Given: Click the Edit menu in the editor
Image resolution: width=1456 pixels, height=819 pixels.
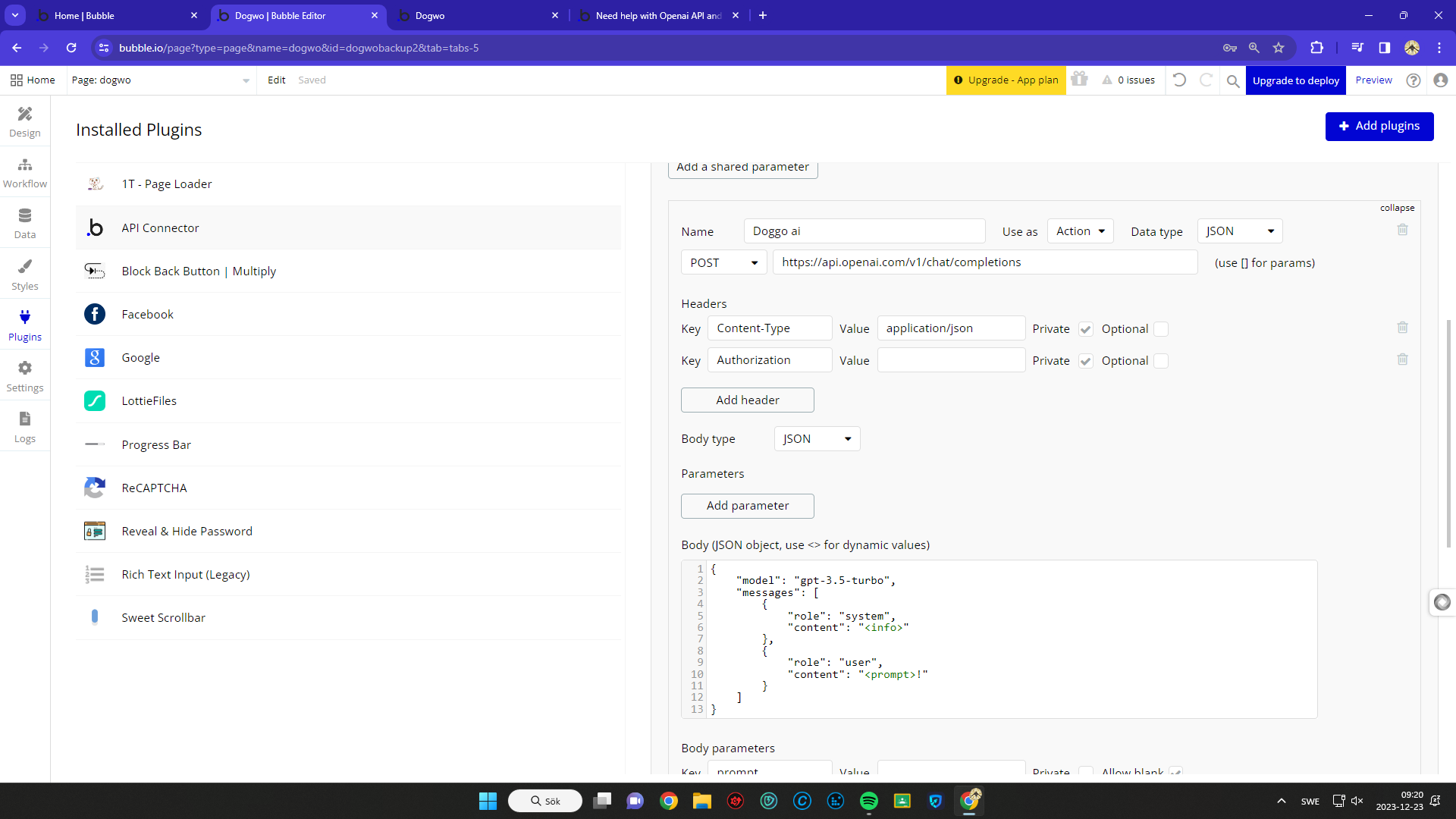Looking at the screenshot, I should coord(276,80).
